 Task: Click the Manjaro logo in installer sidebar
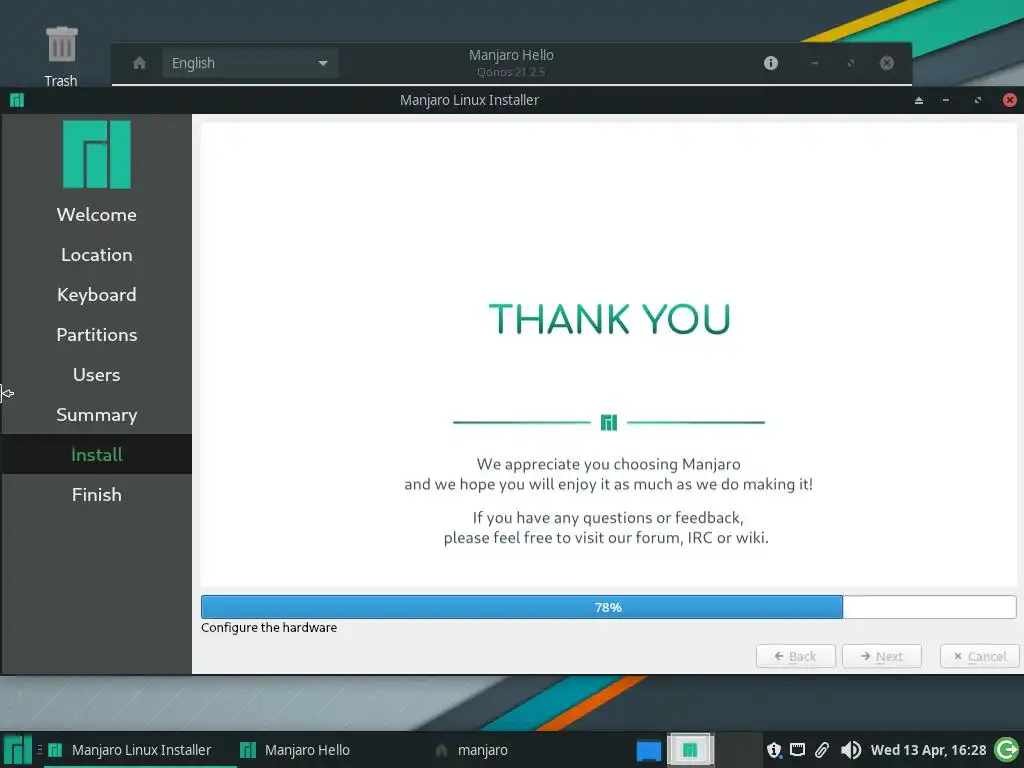point(97,155)
